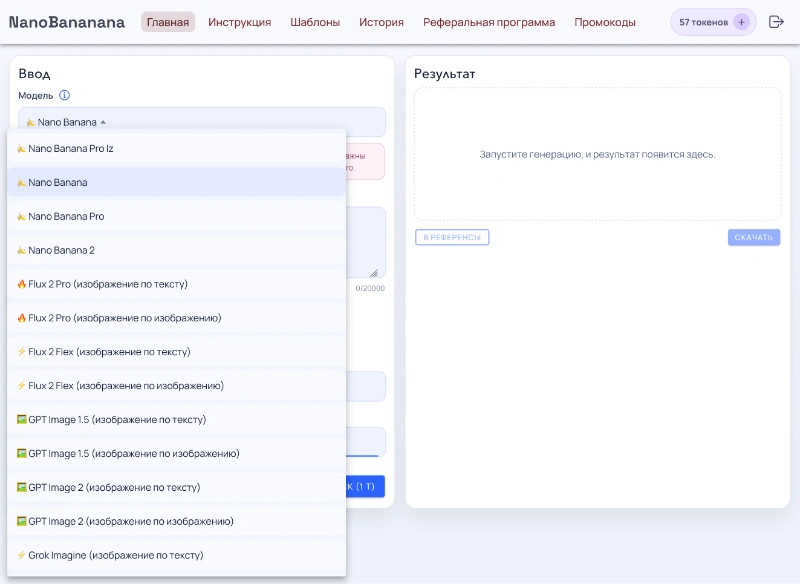Open the Инструкция tab
This screenshot has width=800, height=584.
pyautogui.click(x=240, y=22)
